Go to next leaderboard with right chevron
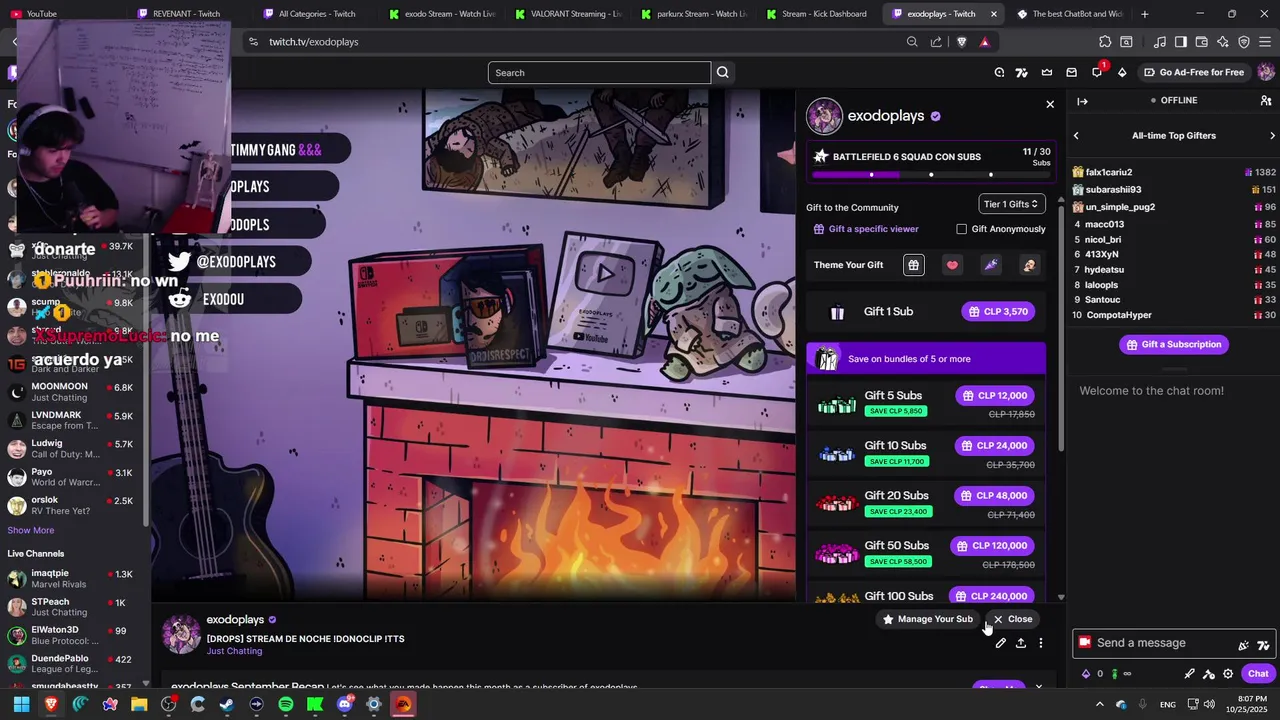Viewport: 1280px width, 720px height. point(1272,135)
